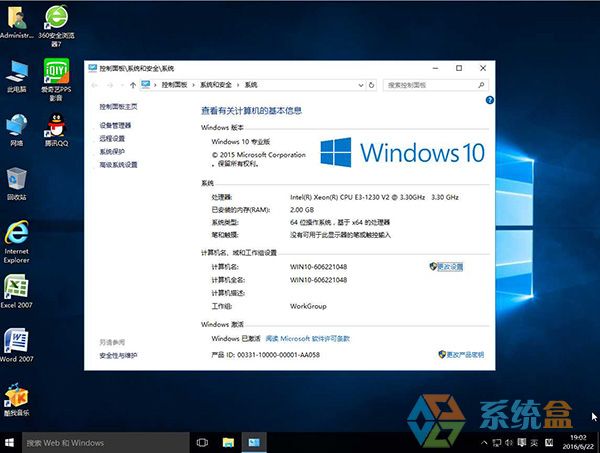The image size is (600, 453).
Task: Click the search magnifier icon
Action: (x=481, y=85)
